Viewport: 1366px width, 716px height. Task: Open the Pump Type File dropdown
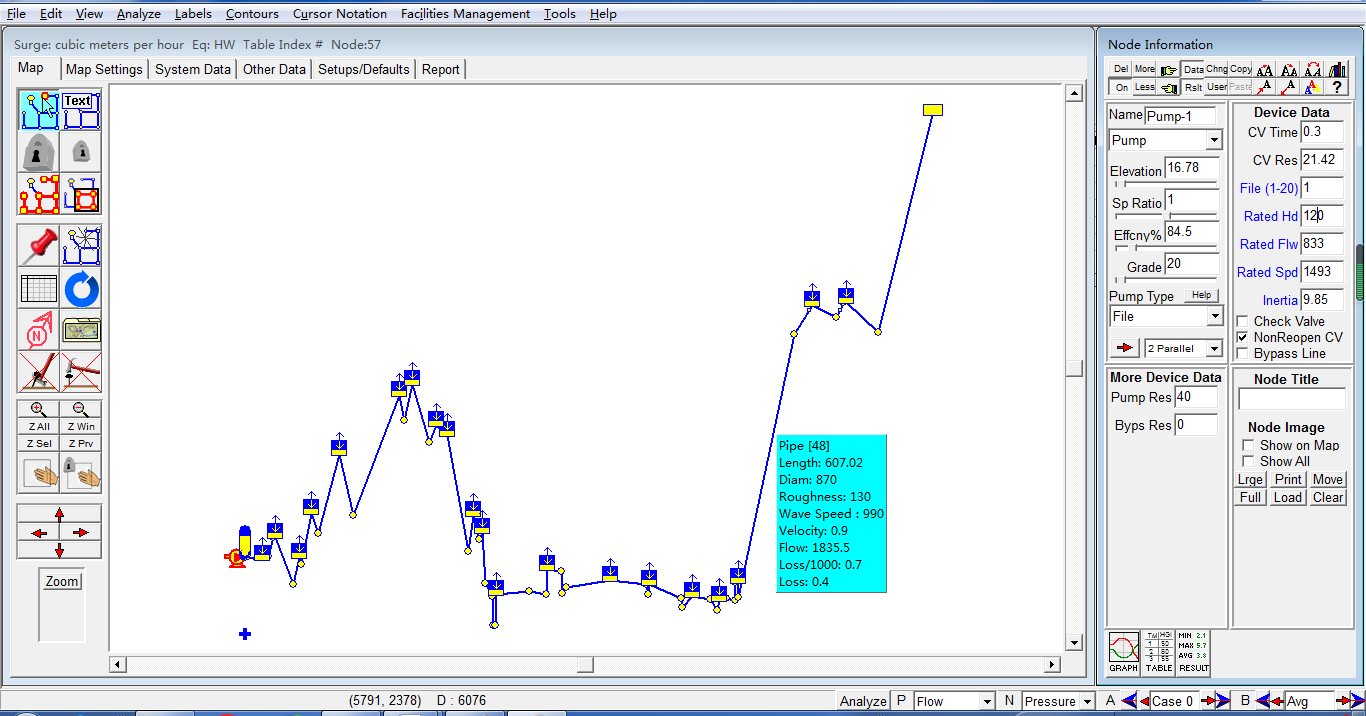1214,317
